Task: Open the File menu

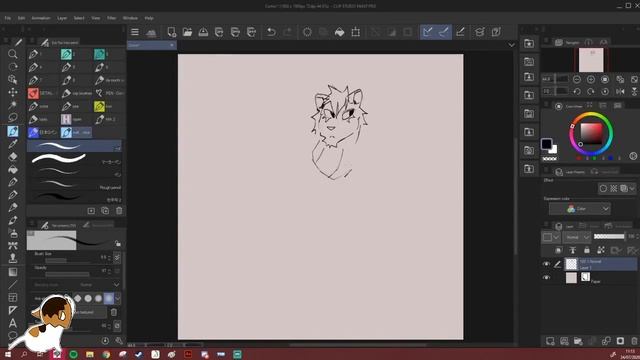Action: [x=8, y=18]
